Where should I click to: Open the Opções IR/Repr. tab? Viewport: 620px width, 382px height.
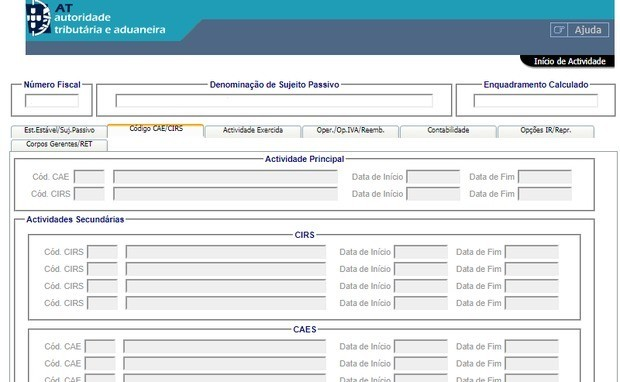[546, 130]
